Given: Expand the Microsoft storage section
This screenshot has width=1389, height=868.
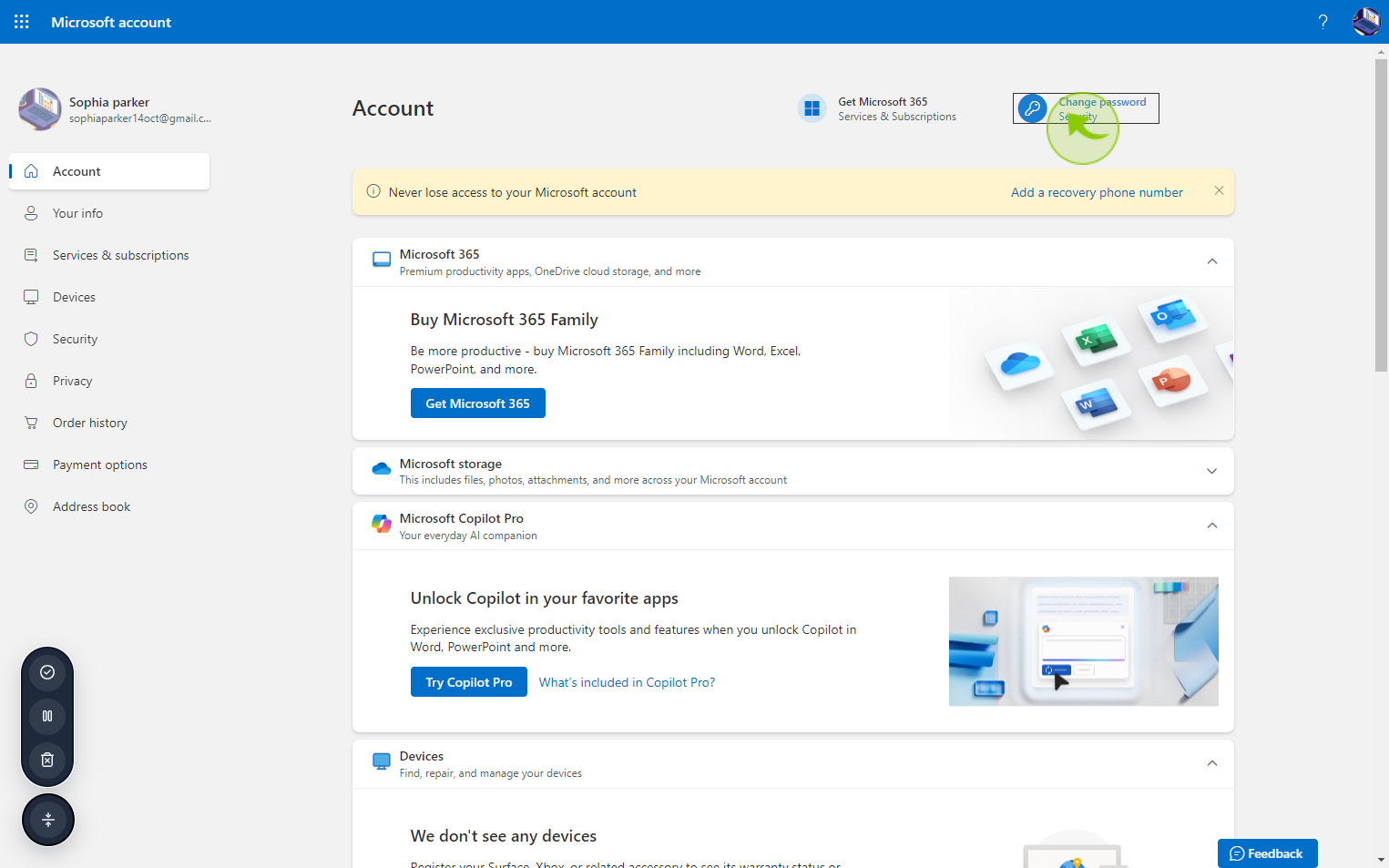Looking at the screenshot, I should point(1212,471).
